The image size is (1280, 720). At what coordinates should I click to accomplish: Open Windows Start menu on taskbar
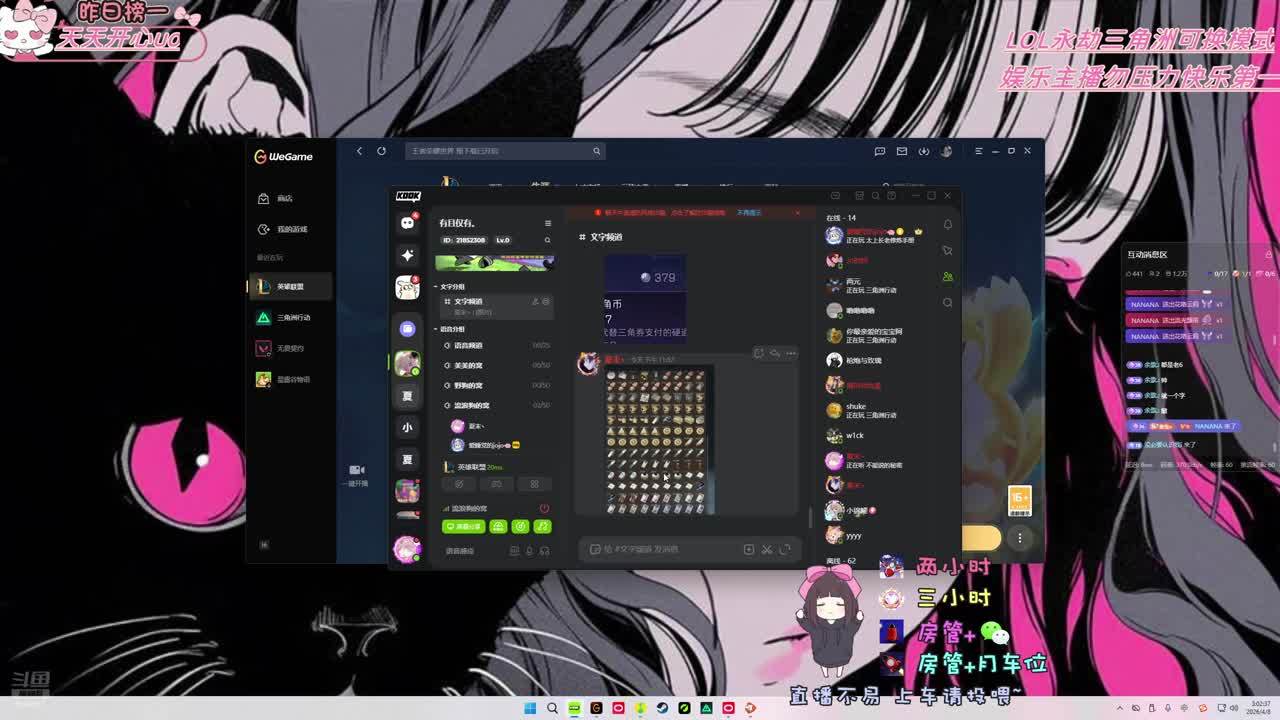530,708
